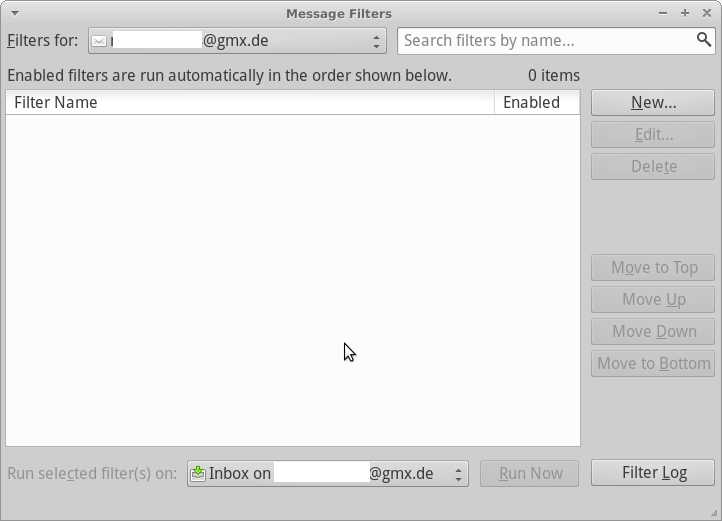The width and height of the screenshot is (722, 521).
Task: Close the Message Filters window
Action: (707, 13)
